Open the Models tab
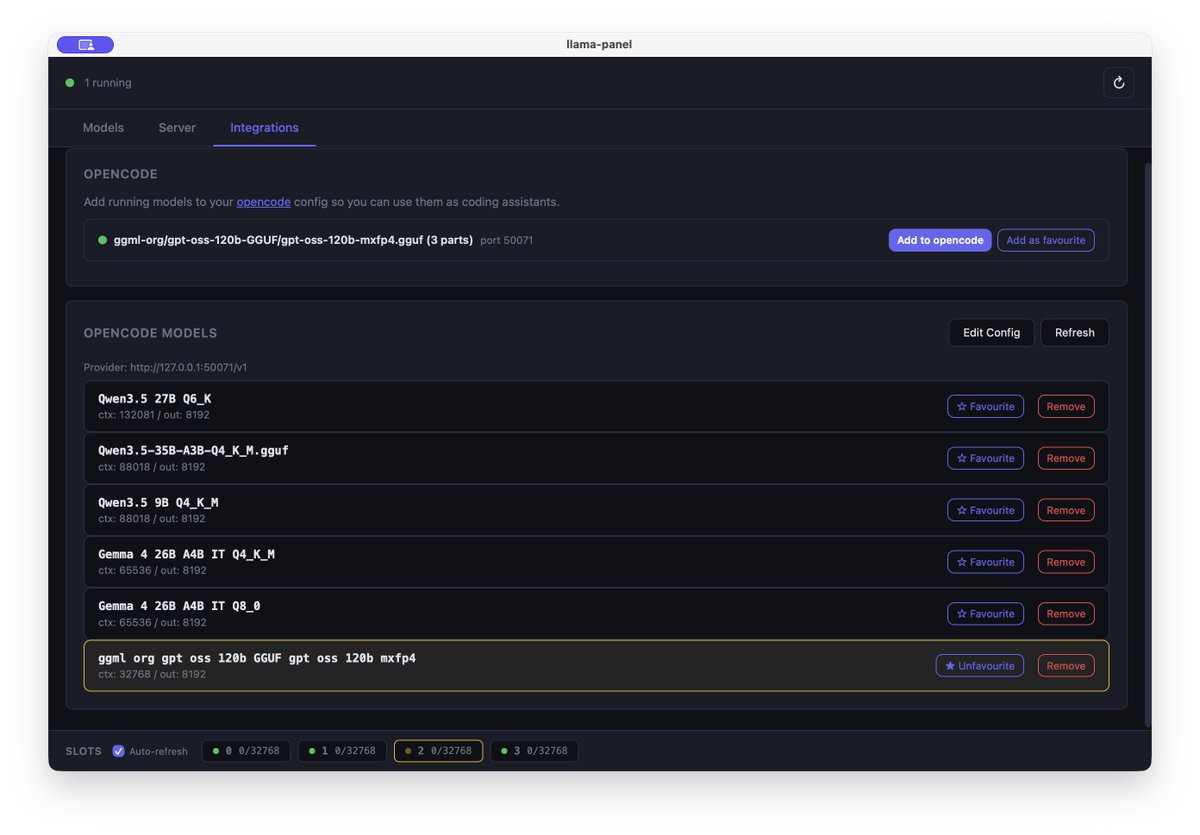Screen dimensions: 1200x835 click(103, 128)
